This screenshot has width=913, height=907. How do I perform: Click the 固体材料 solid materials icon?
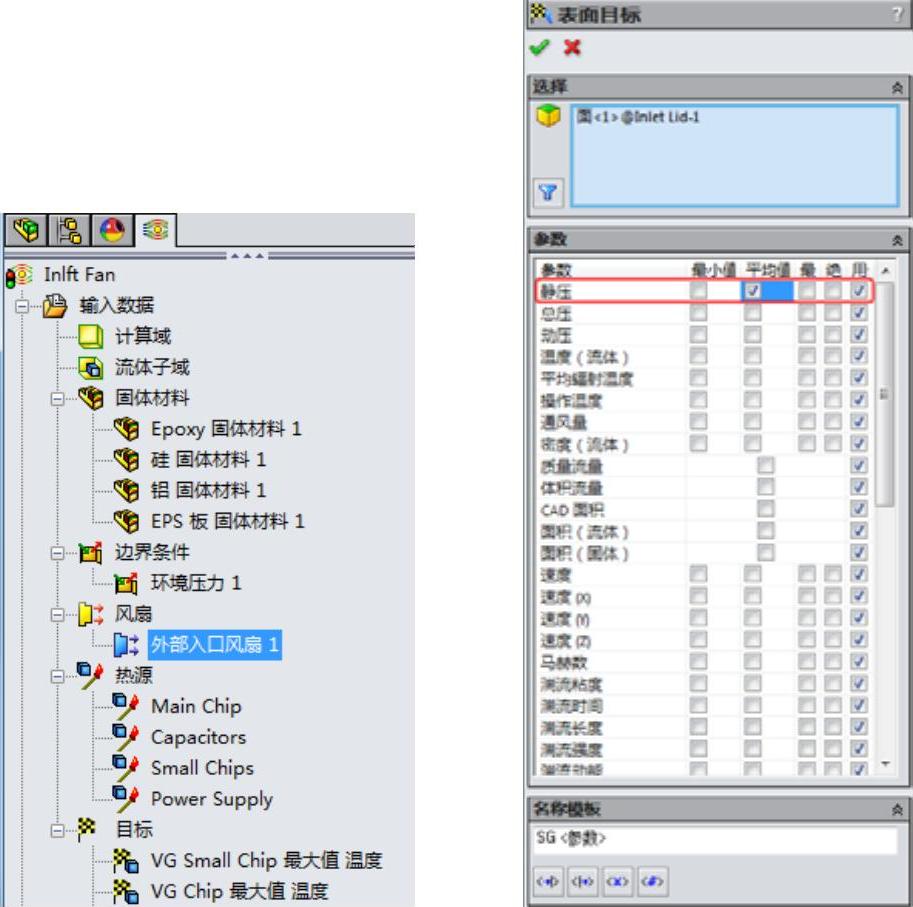tap(91, 398)
